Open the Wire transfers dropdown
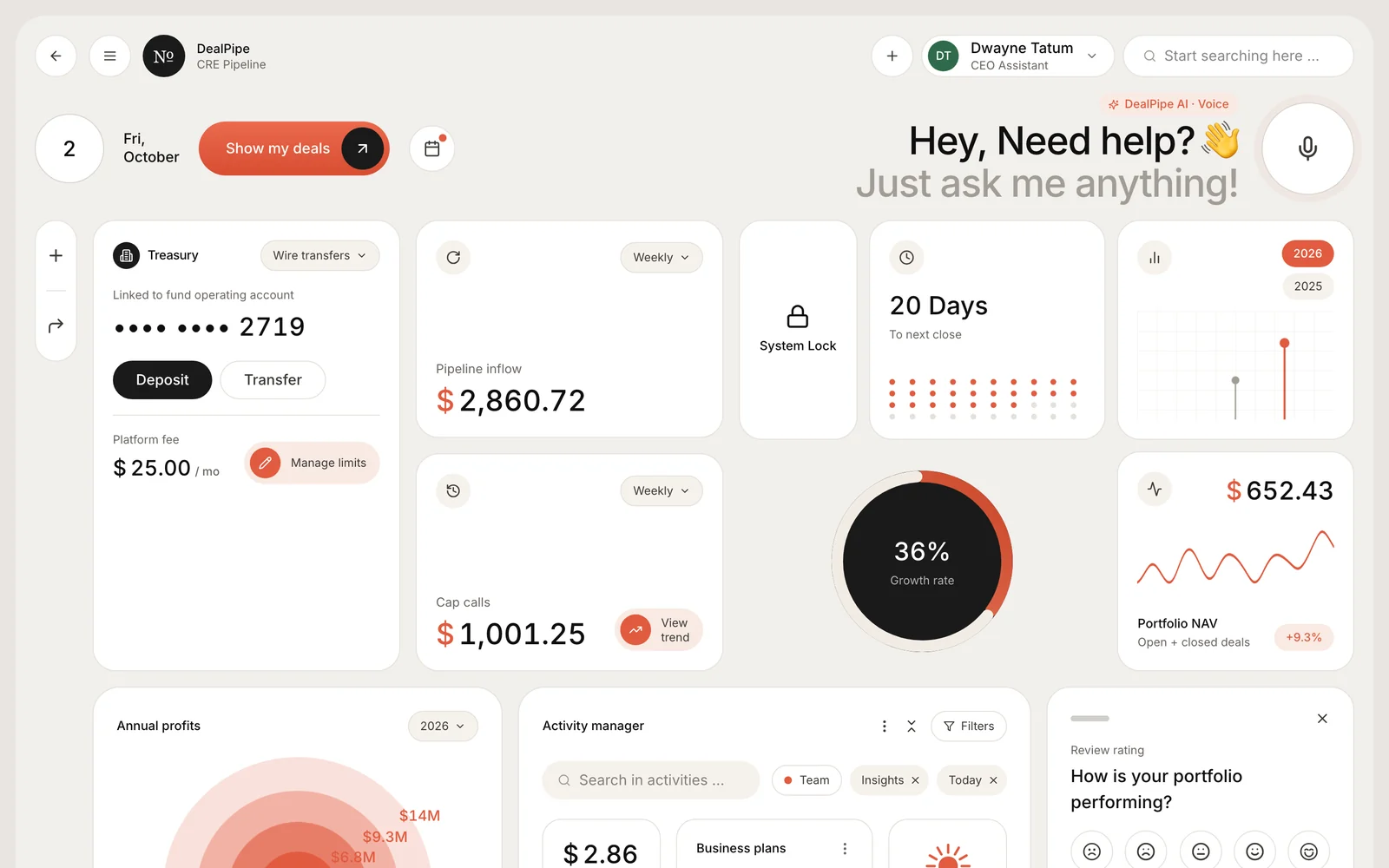Screen dimensions: 1389x868 pos(319,255)
